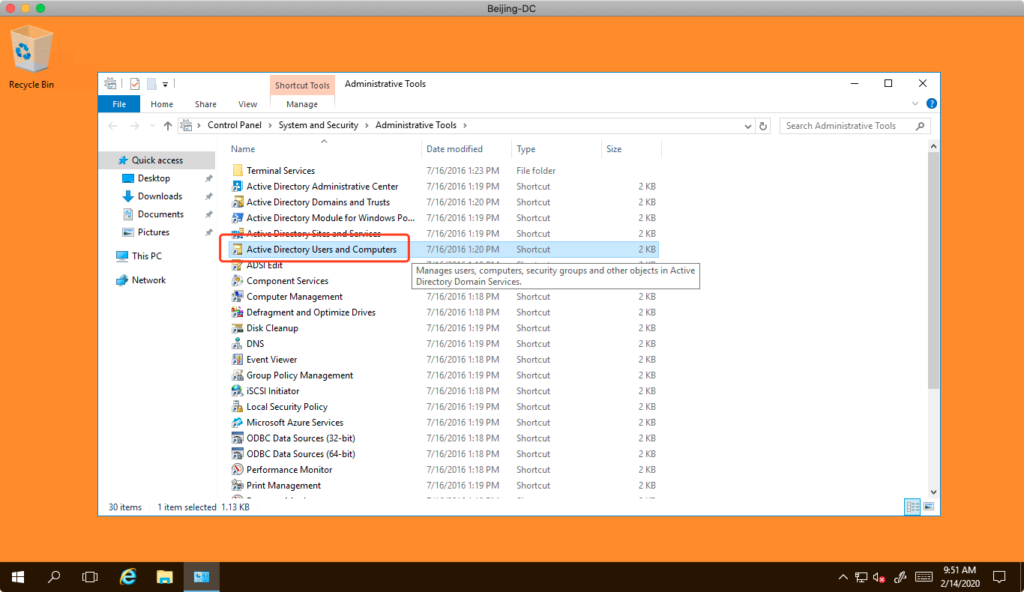Image resolution: width=1024 pixels, height=592 pixels.
Task: Switch to the View ribbon tab
Action: tap(247, 104)
